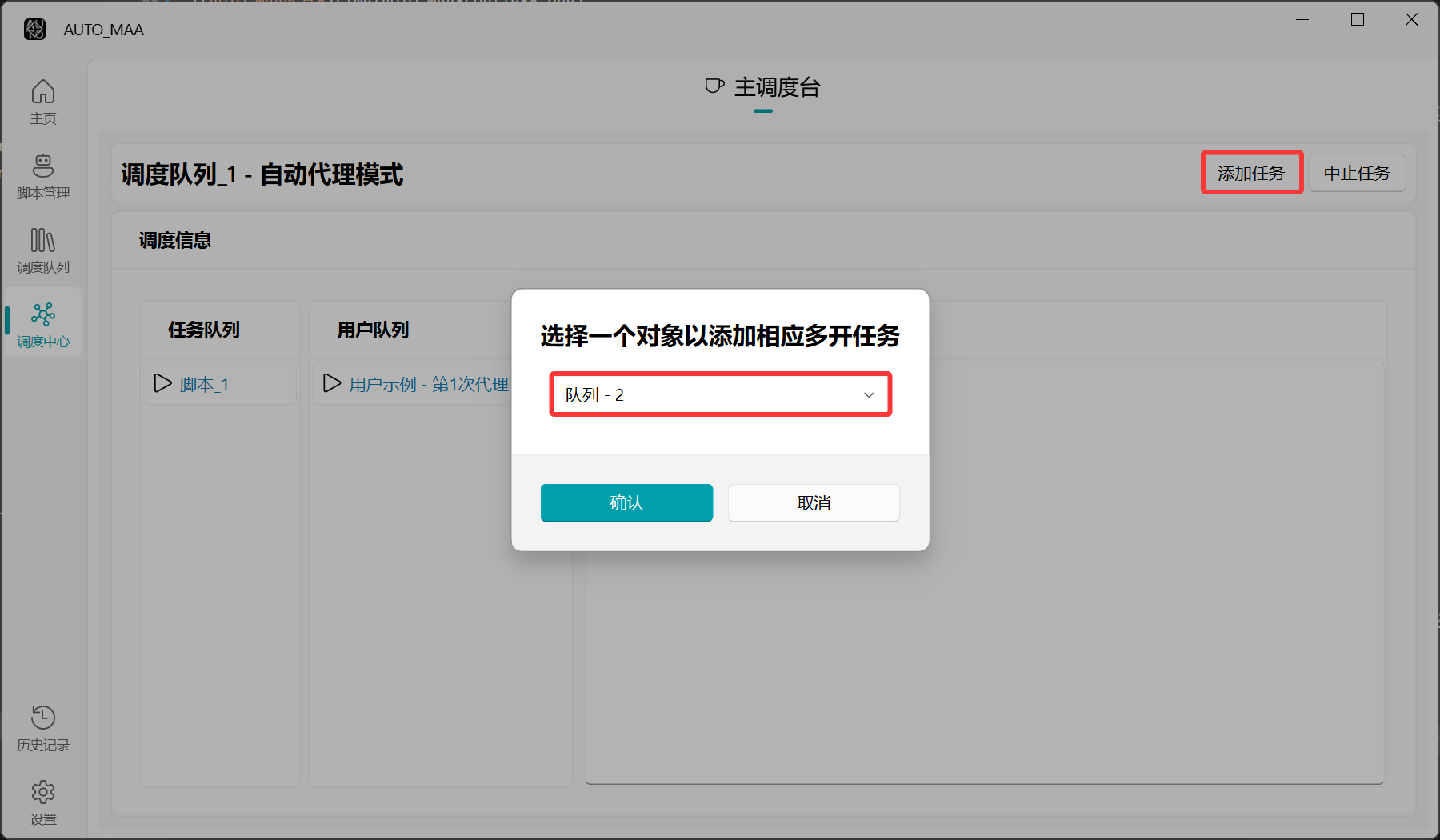
Task: Click the 任务队列 column header
Action: coord(204,330)
